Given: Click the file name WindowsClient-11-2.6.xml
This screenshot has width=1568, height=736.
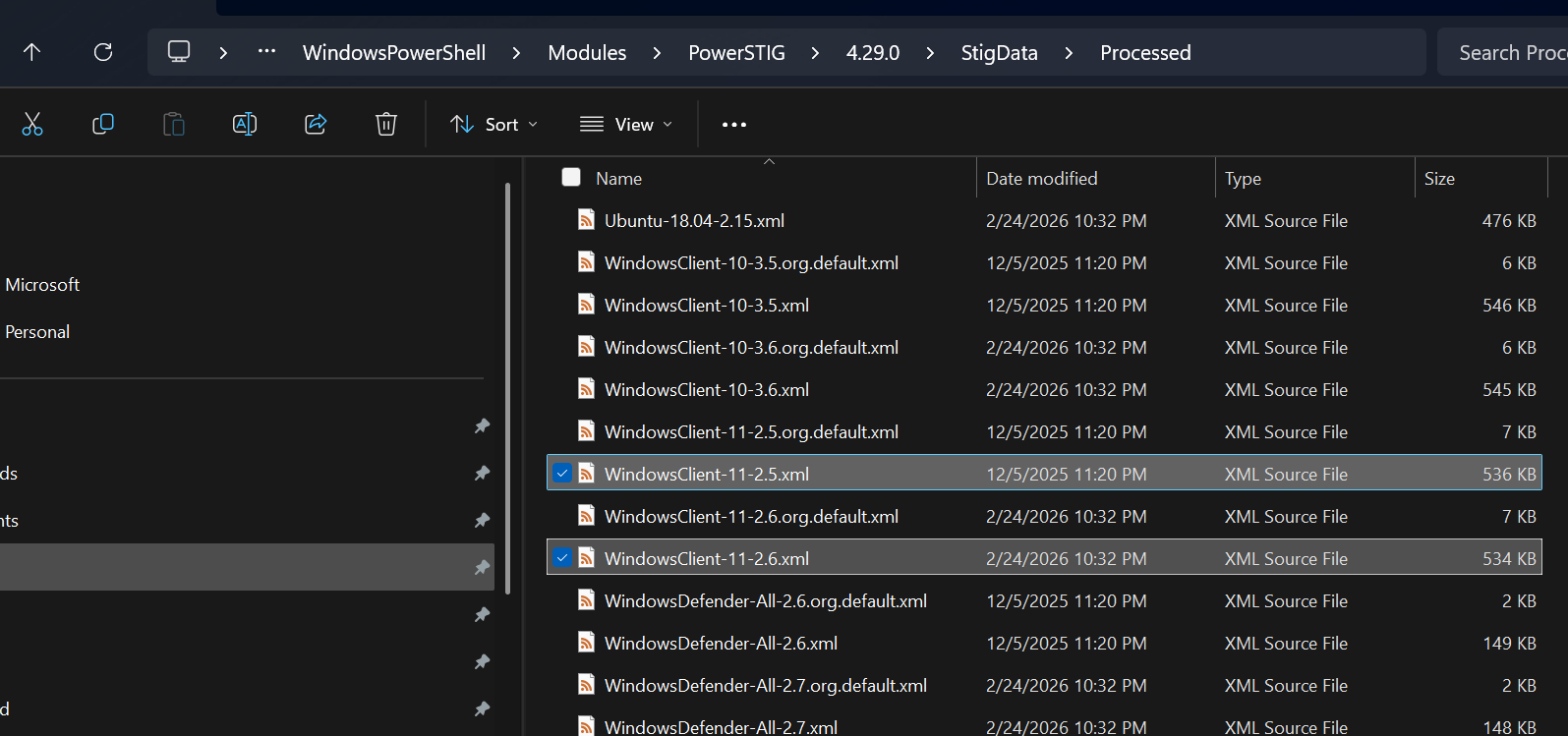Looking at the screenshot, I should point(707,558).
